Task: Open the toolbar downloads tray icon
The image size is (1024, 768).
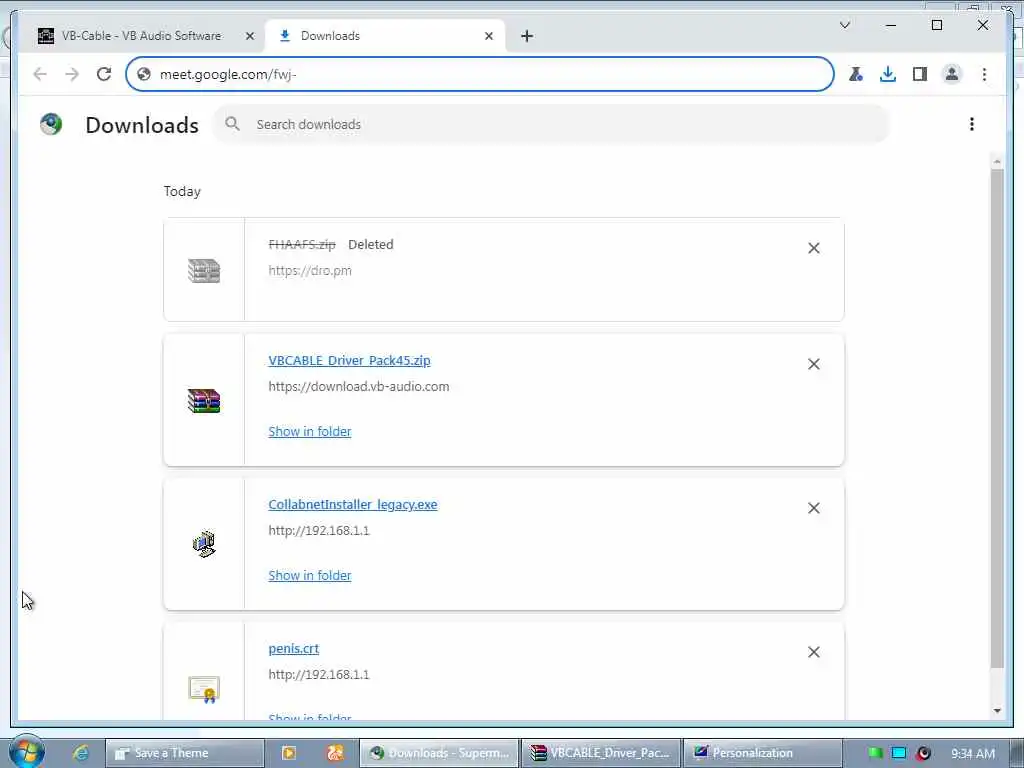Action: pos(888,74)
